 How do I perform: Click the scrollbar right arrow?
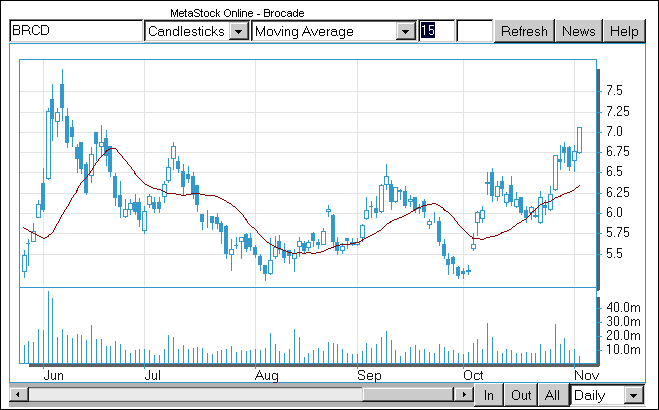point(464,395)
